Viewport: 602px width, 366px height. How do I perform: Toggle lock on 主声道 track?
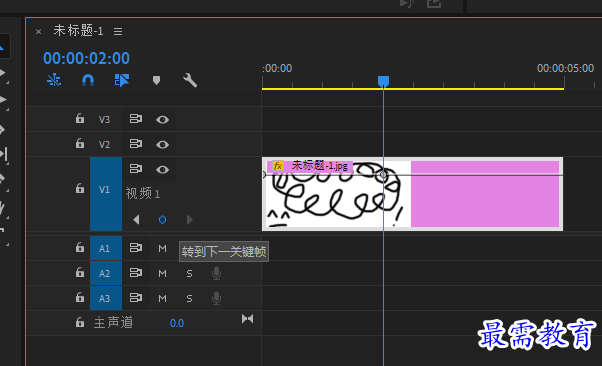(x=79, y=322)
